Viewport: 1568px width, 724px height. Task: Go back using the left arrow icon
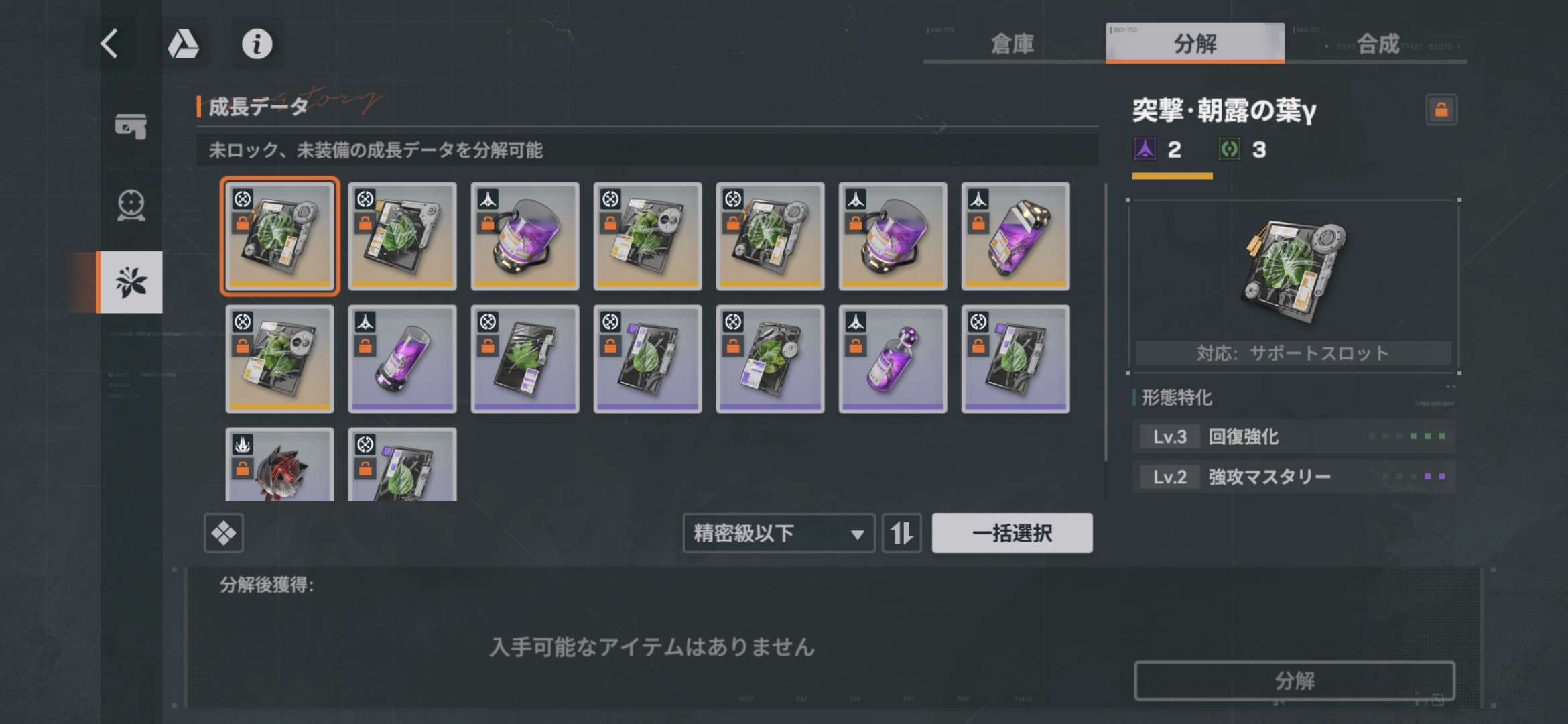point(110,44)
